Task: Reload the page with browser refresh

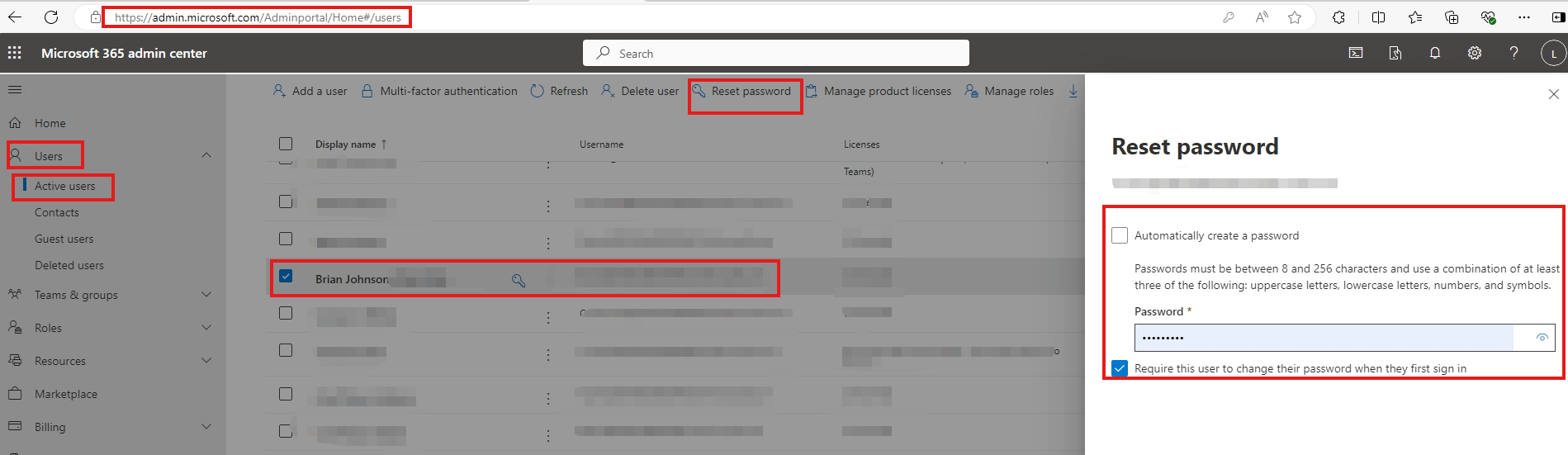Action: tap(51, 17)
